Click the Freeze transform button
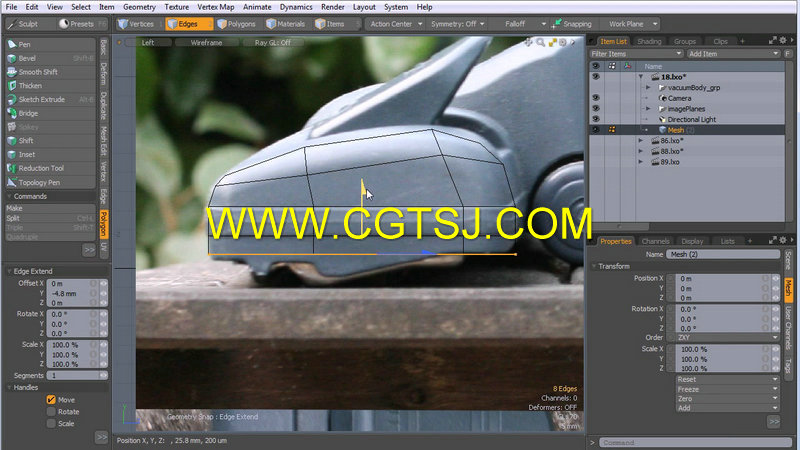The height and width of the screenshot is (450, 800). (x=728, y=389)
